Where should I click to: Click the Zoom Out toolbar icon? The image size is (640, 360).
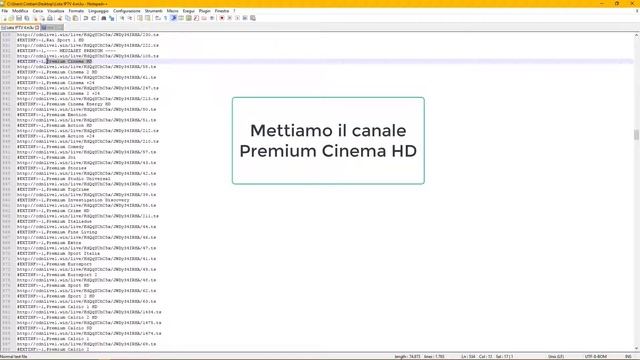coord(131,18)
